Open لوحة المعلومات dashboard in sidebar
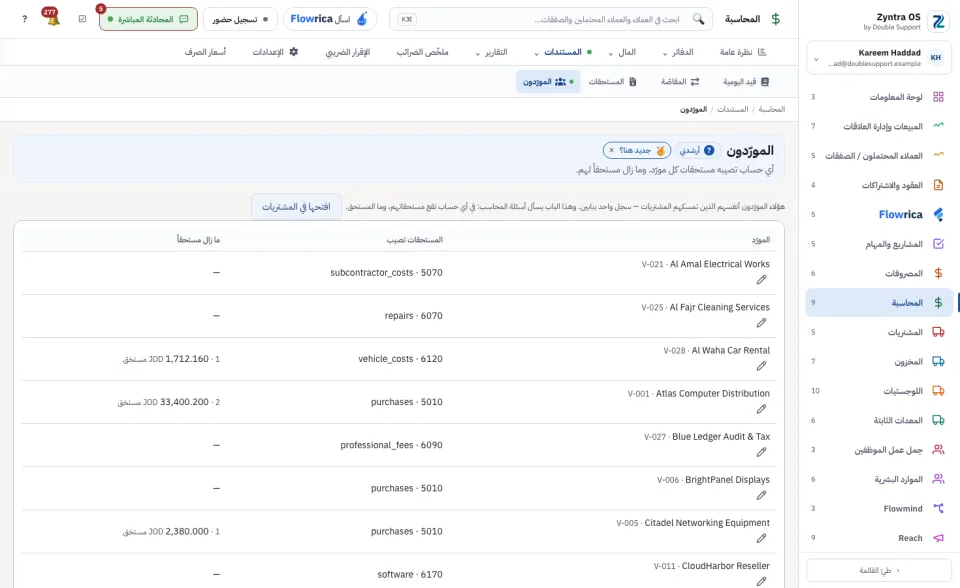Image resolution: width=960 pixels, height=588 pixels. tap(879, 97)
